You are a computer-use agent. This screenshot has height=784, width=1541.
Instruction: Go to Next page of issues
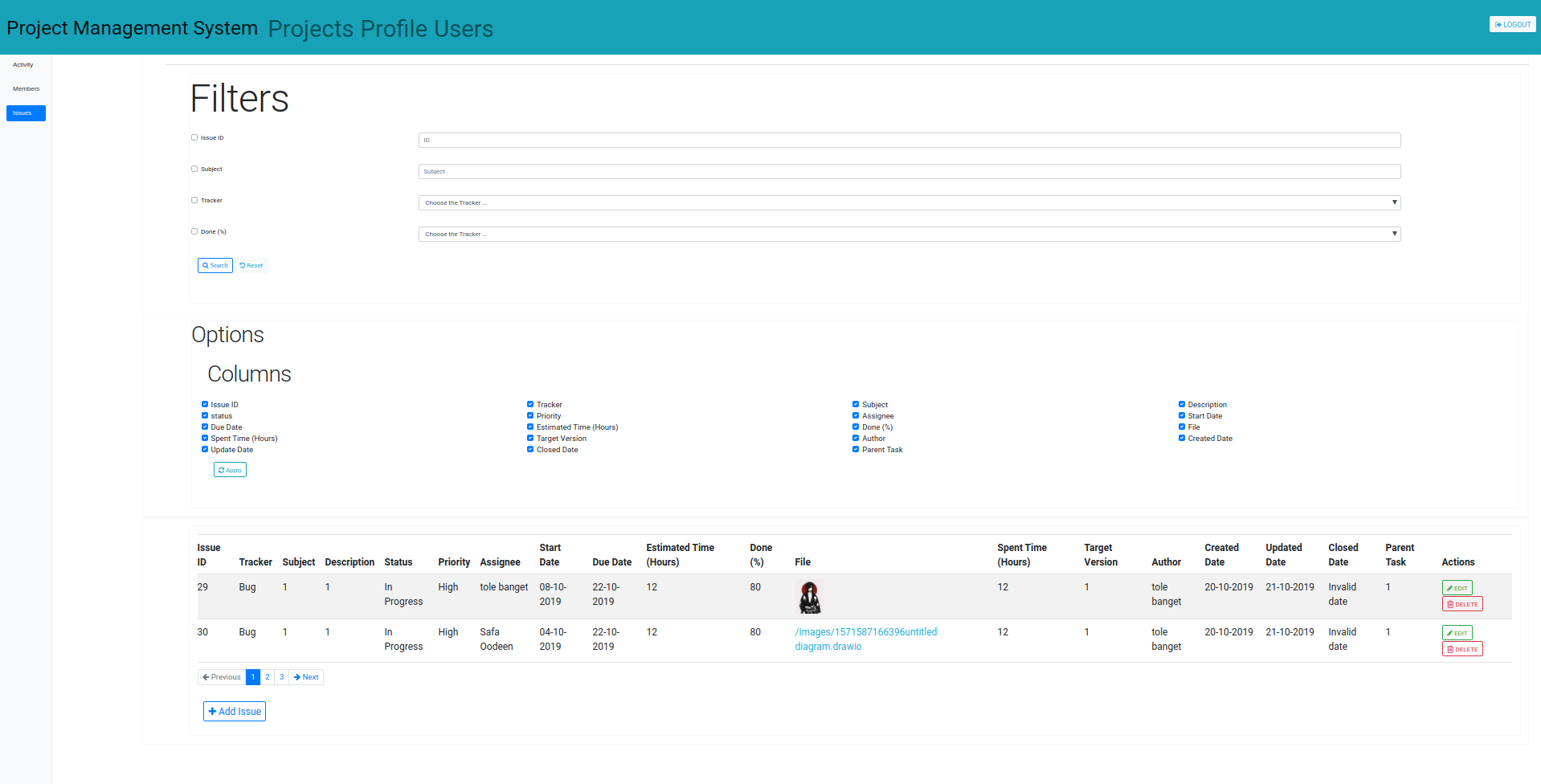pos(306,677)
